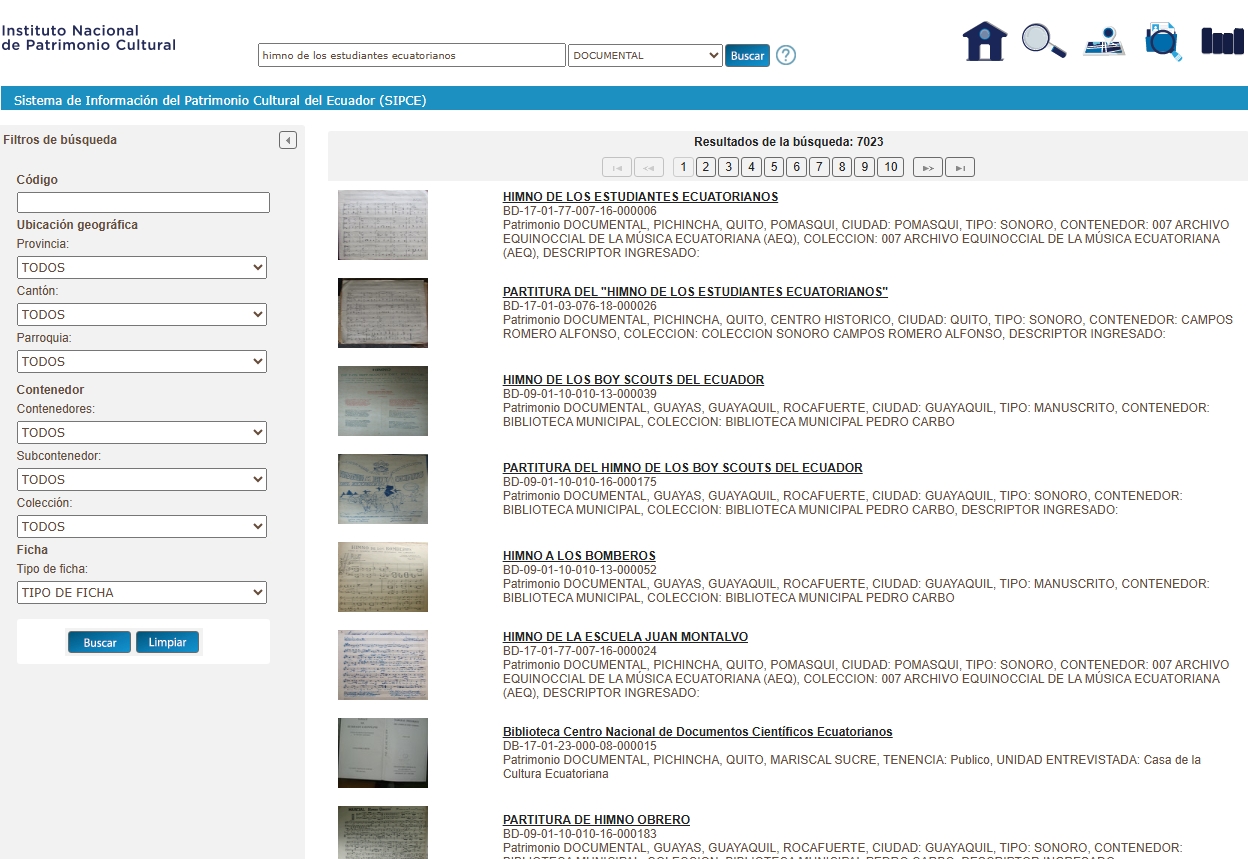Expand the Colección dropdown
The width and height of the screenshot is (1248, 859).
point(142,527)
